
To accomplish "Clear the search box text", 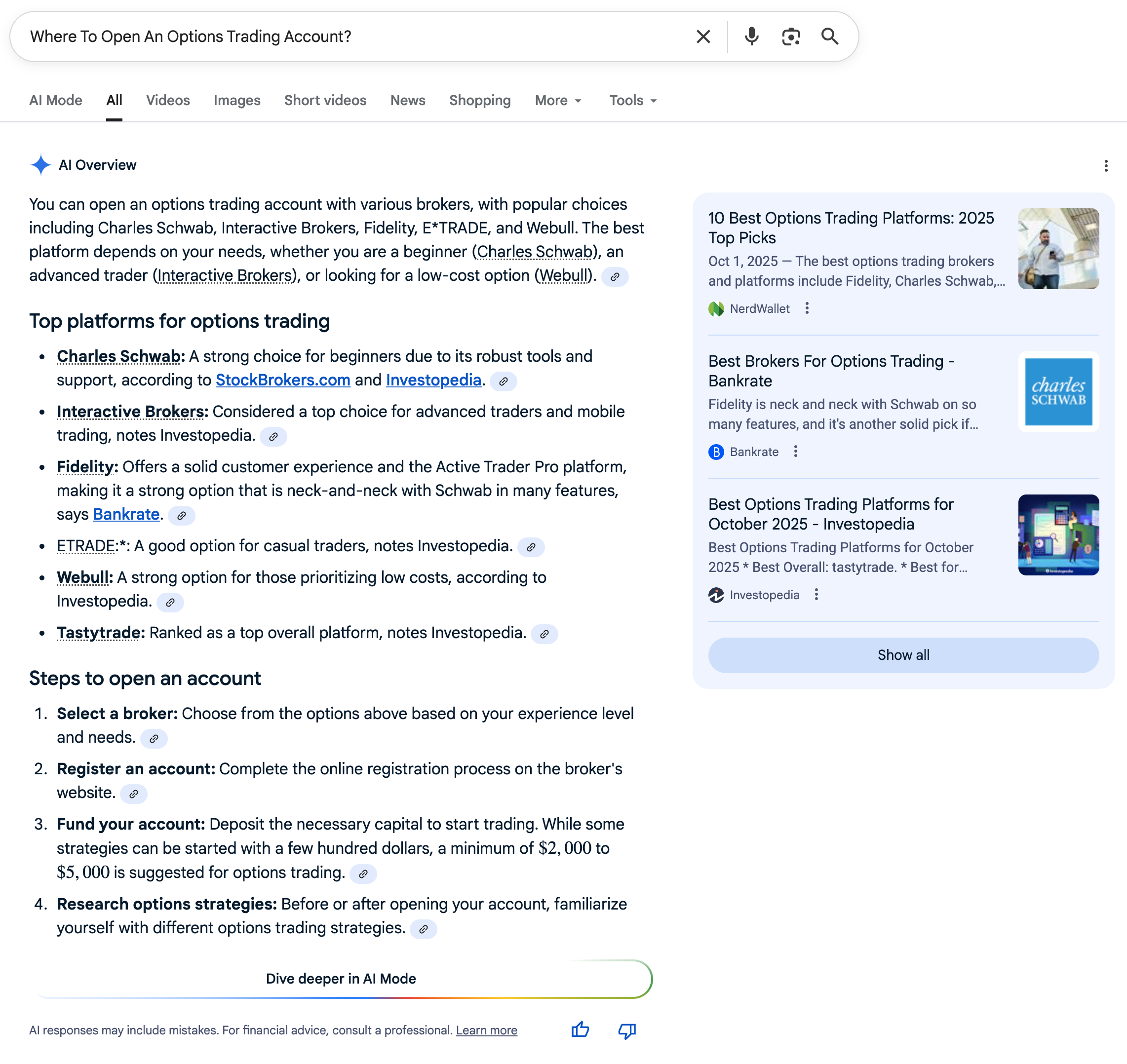I will (703, 37).
